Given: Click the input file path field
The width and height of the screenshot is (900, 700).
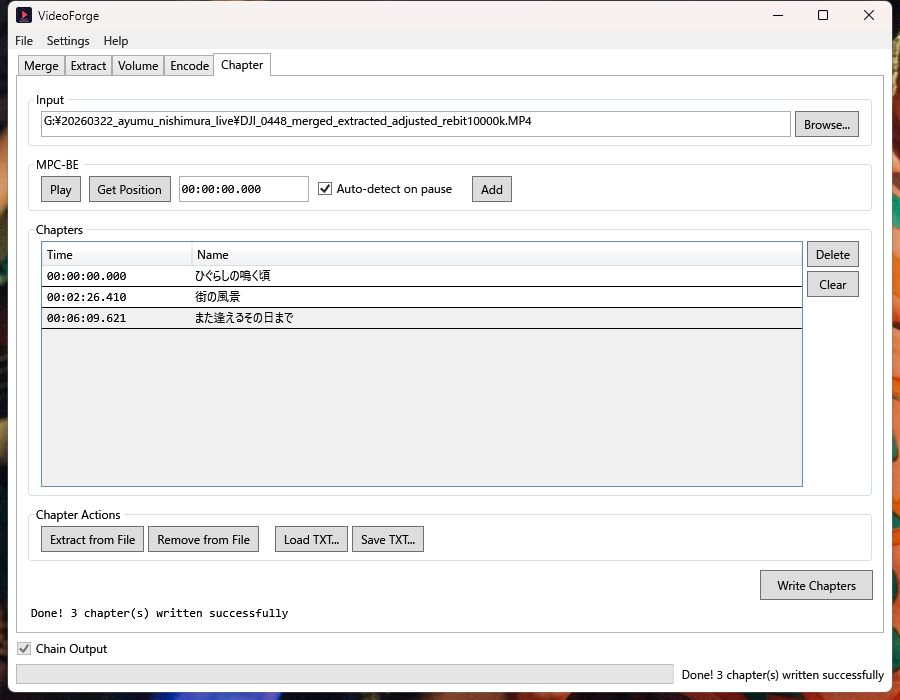Looking at the screenshot, I should [415, 124].
